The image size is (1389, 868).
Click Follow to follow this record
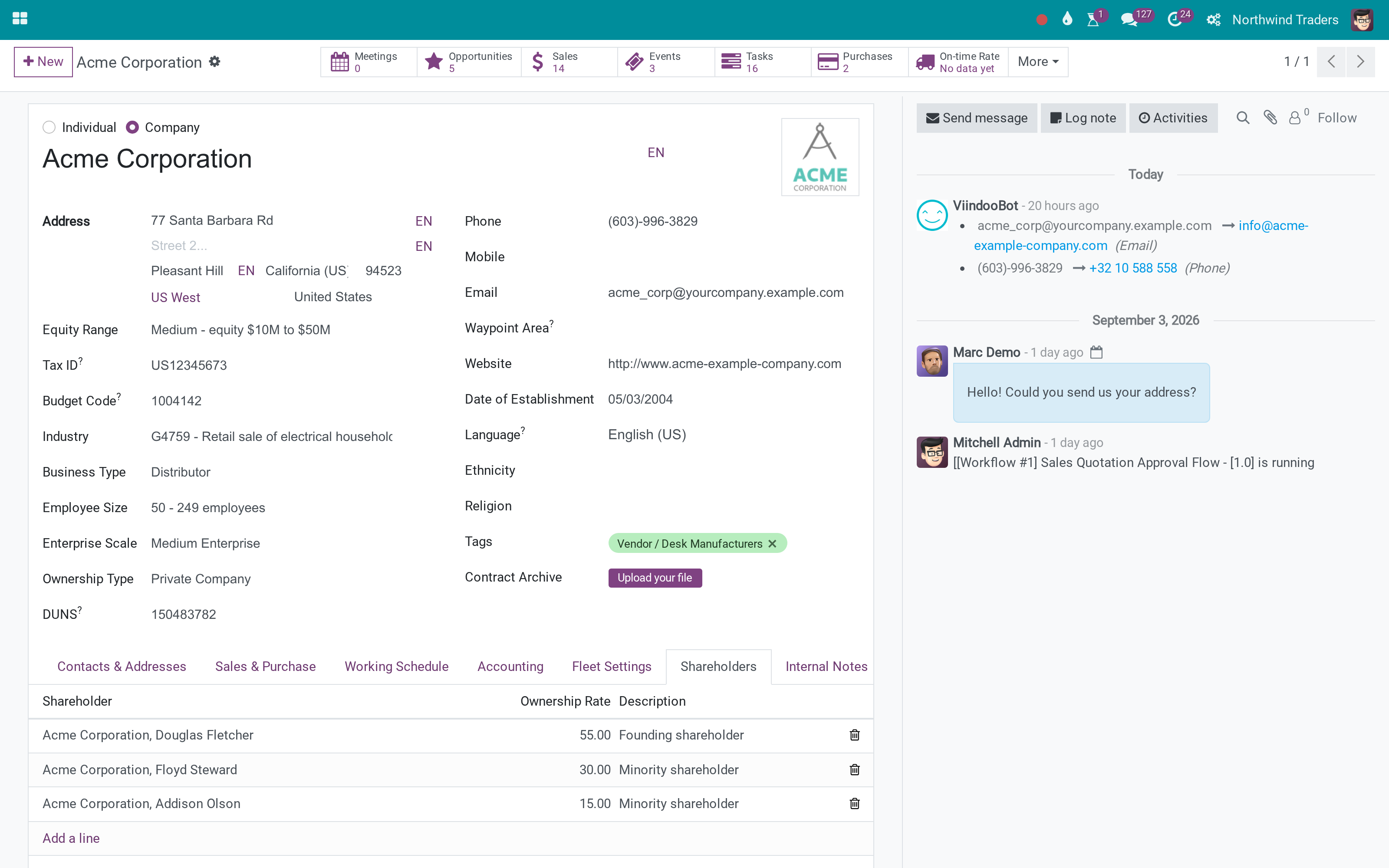coord(1337,118)
